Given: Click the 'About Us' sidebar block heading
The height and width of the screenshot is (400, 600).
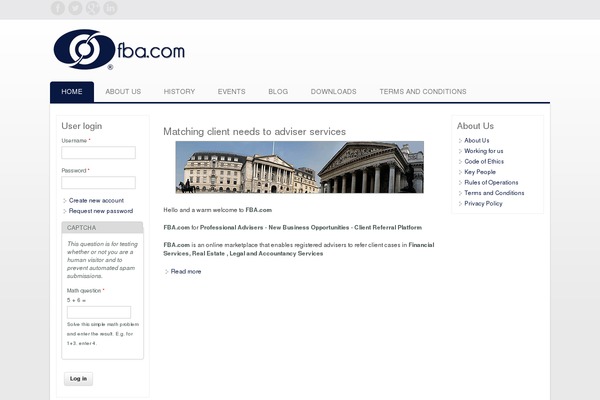Looking at the screenshot, I should [475, 126].
